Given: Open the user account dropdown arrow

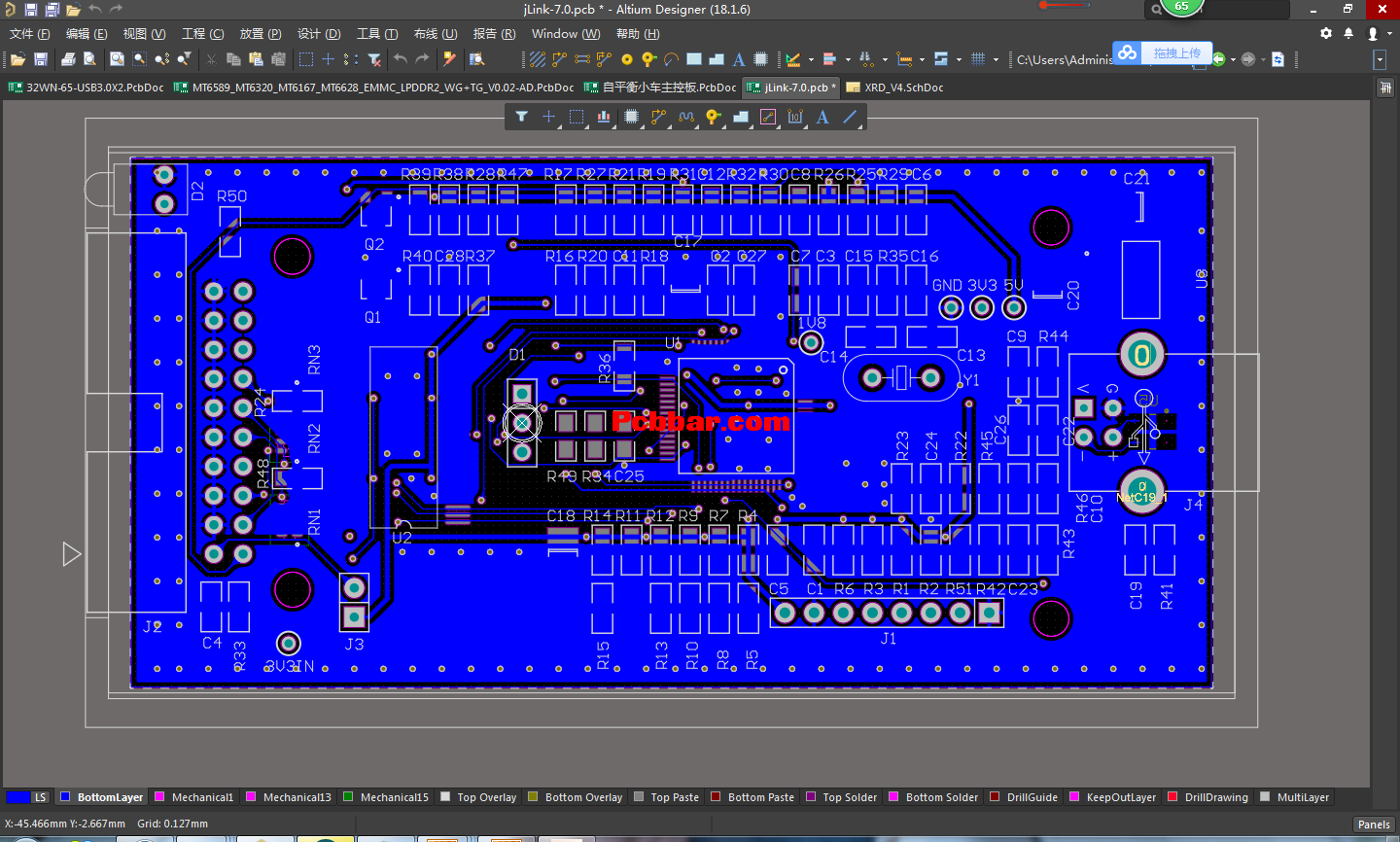Looking at the screenshot, I should point(1389,33).
